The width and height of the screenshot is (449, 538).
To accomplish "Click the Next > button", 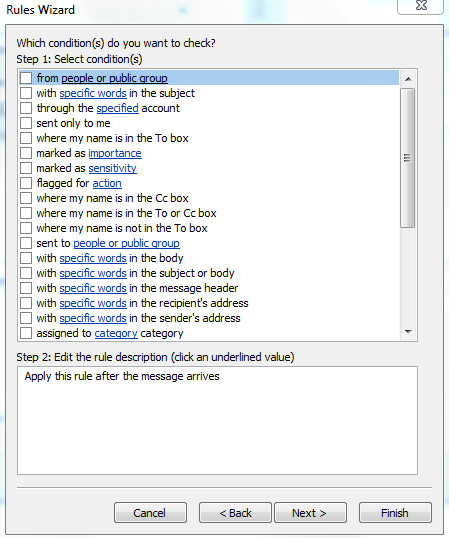I will tap(310, 513).
